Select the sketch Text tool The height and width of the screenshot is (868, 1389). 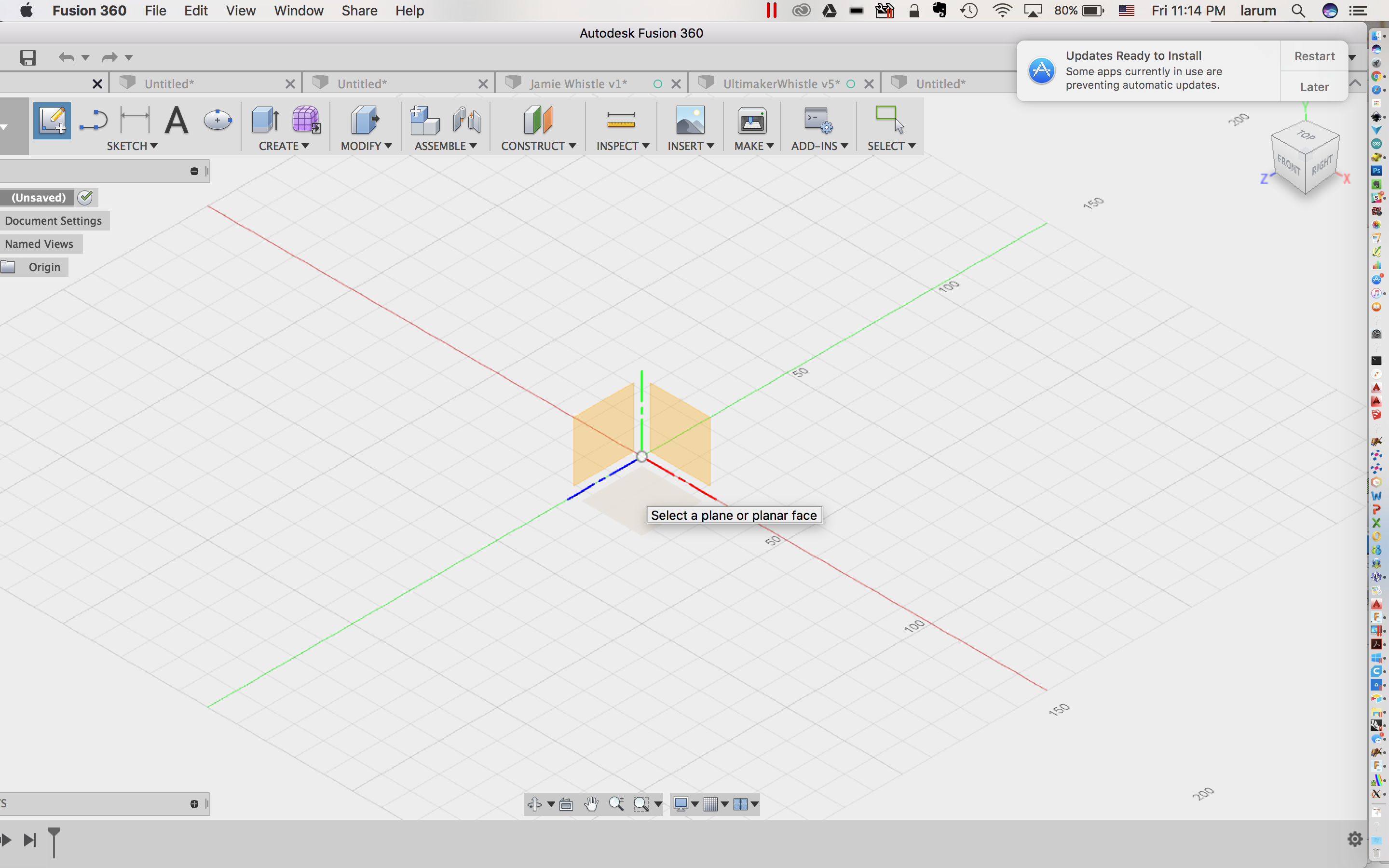(176, 120)
